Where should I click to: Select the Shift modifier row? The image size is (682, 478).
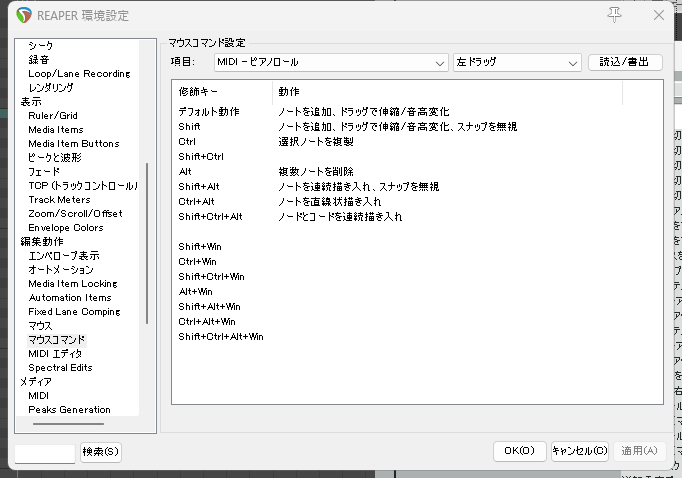tap(418, 127)
